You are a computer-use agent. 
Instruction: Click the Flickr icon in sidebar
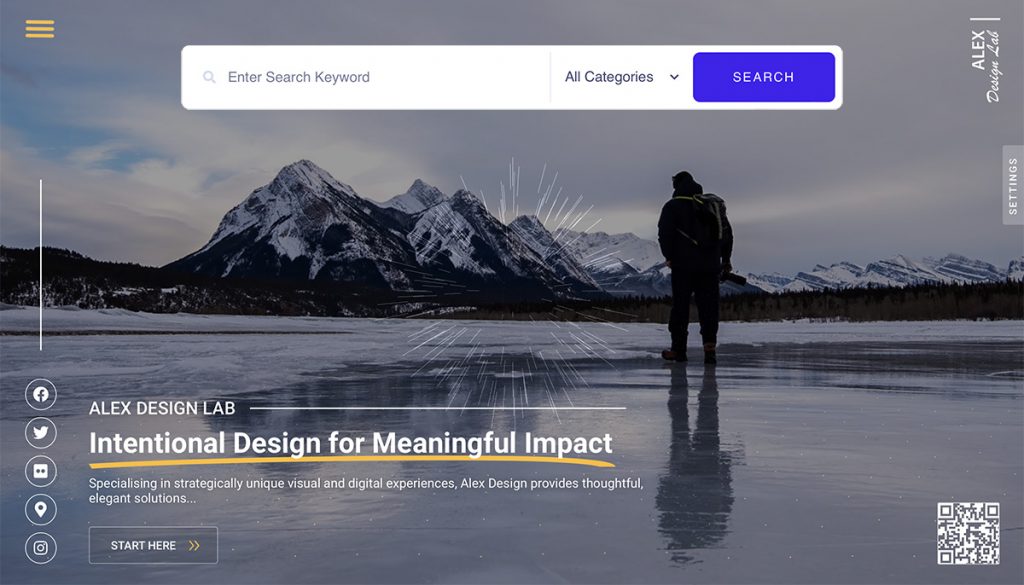click(40, 471)
